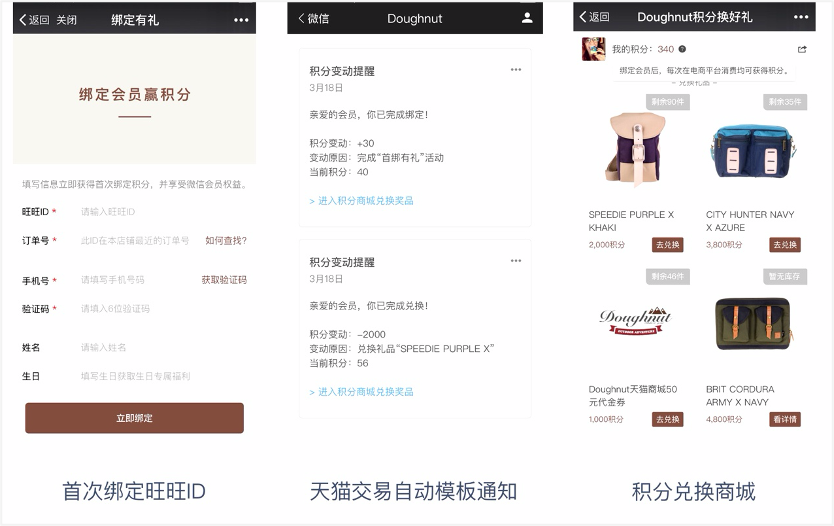
Task: Open the three-dot menu in 绑定有礼 header
Action: [x=241, y=20]
